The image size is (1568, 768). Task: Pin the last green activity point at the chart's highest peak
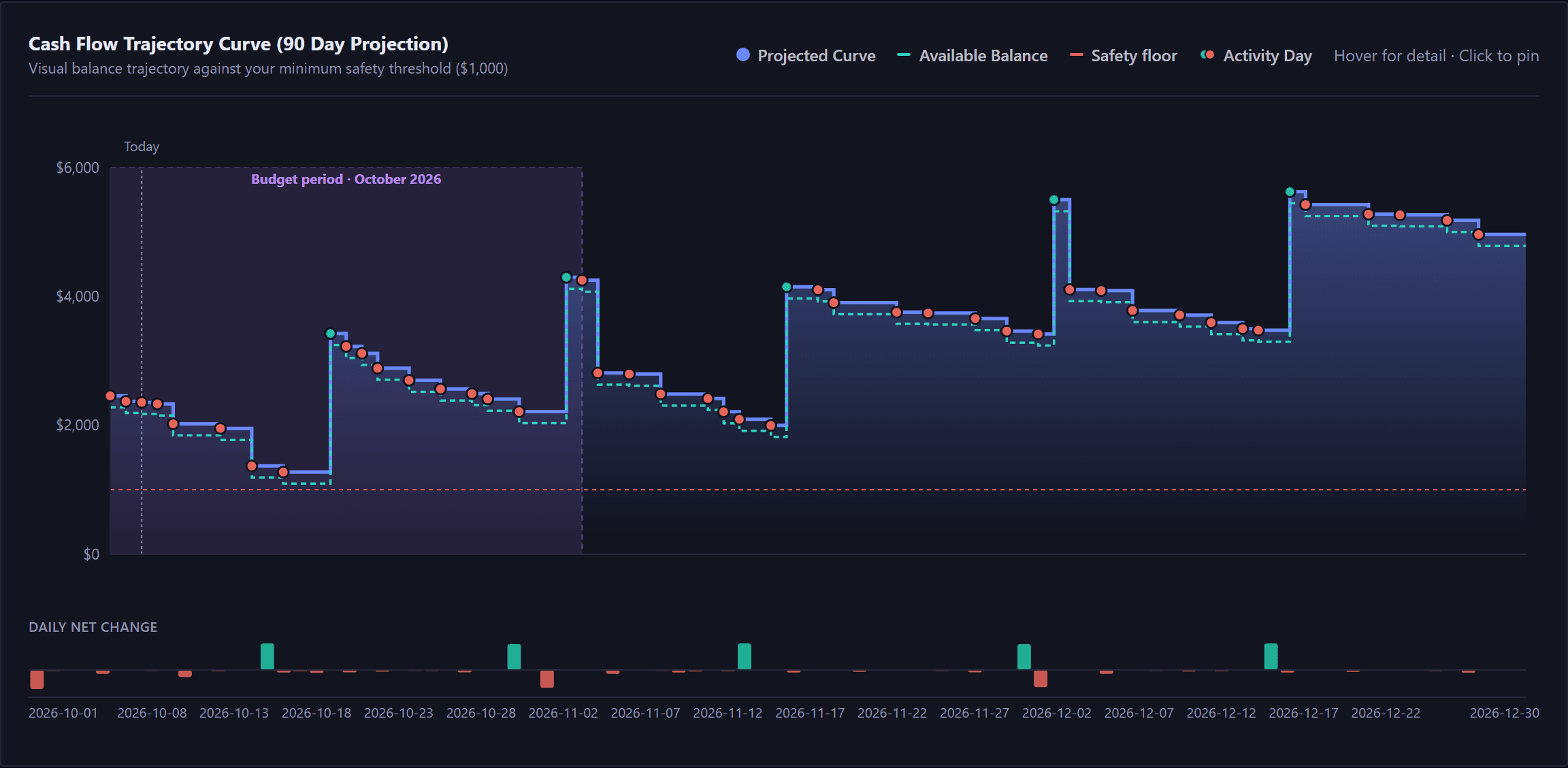tap(1290, 192)
